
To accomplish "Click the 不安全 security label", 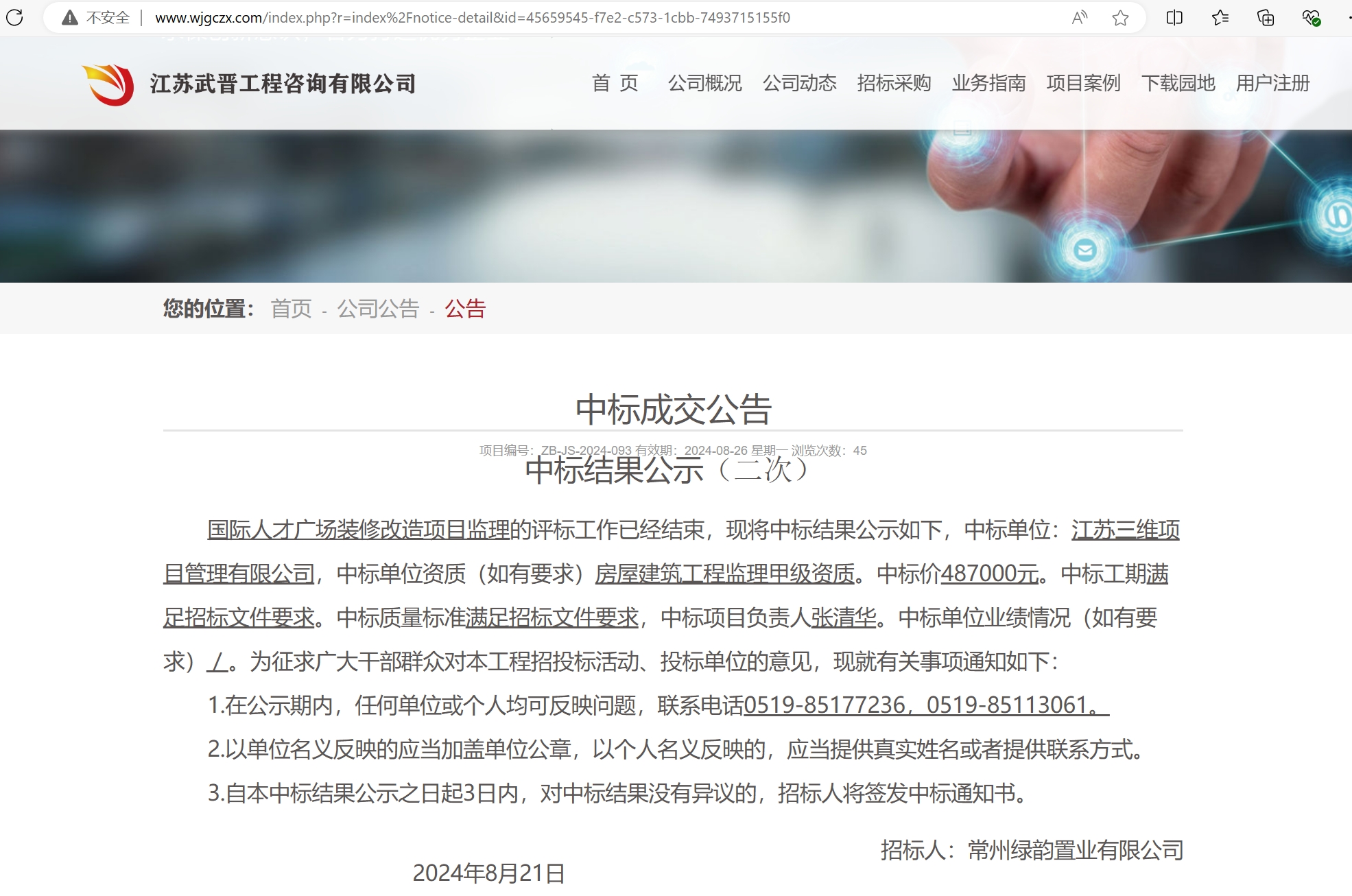I will tap(108, 18).
